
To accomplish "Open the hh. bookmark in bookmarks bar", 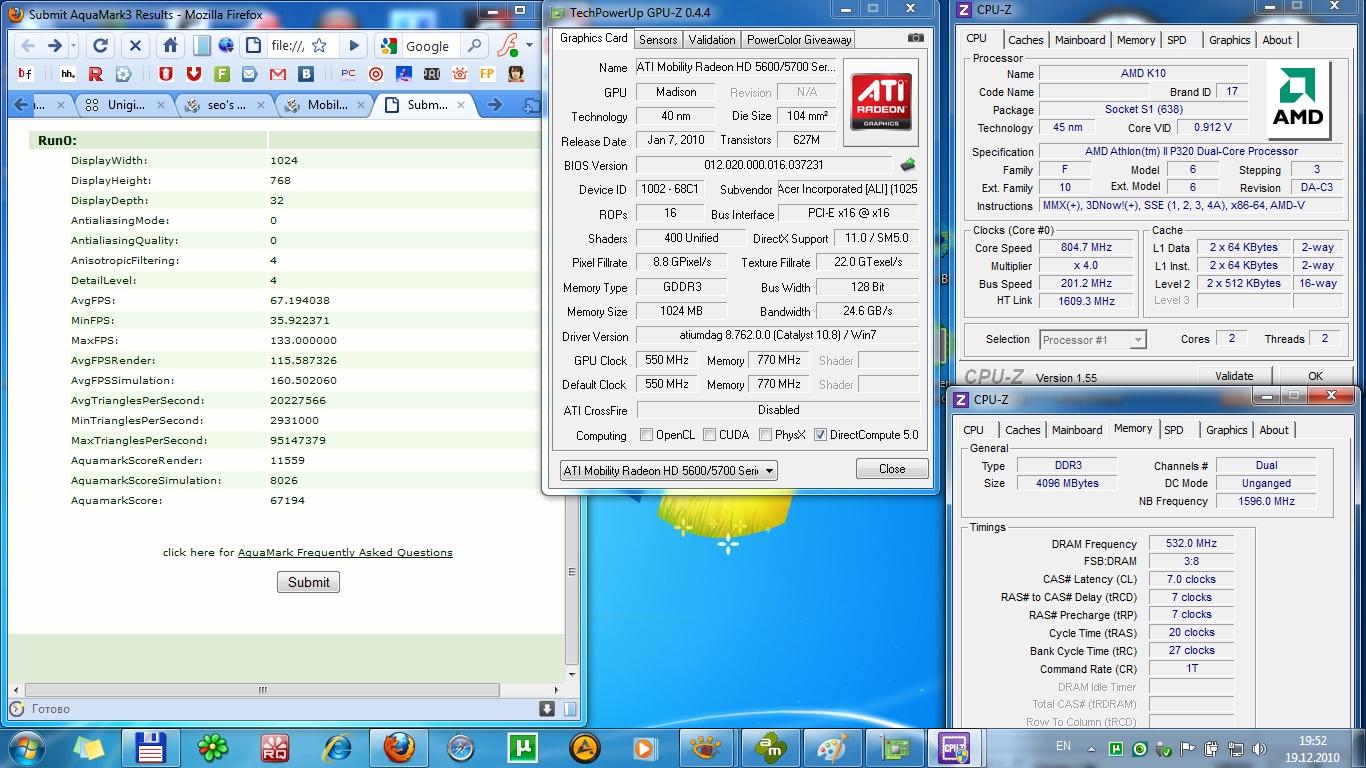I will pyautogui.click(x=68, y=74).
